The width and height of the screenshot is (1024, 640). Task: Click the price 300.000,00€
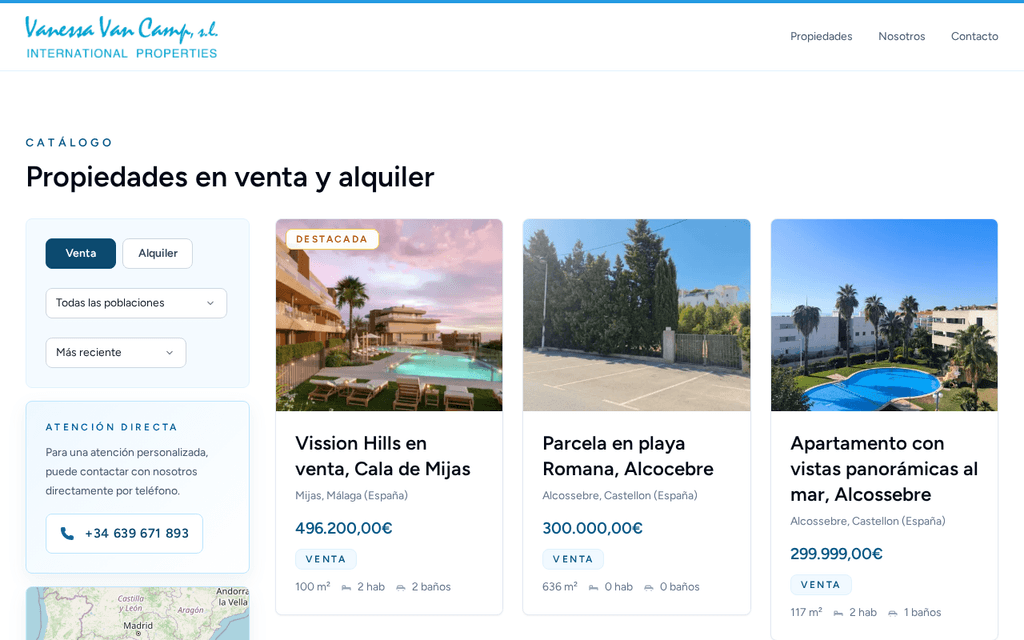pos(592,528)
